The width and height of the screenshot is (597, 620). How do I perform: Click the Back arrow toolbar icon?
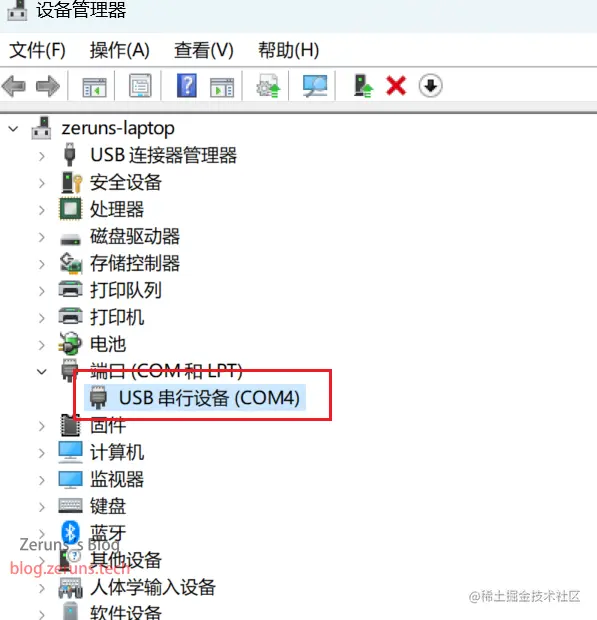14,85
